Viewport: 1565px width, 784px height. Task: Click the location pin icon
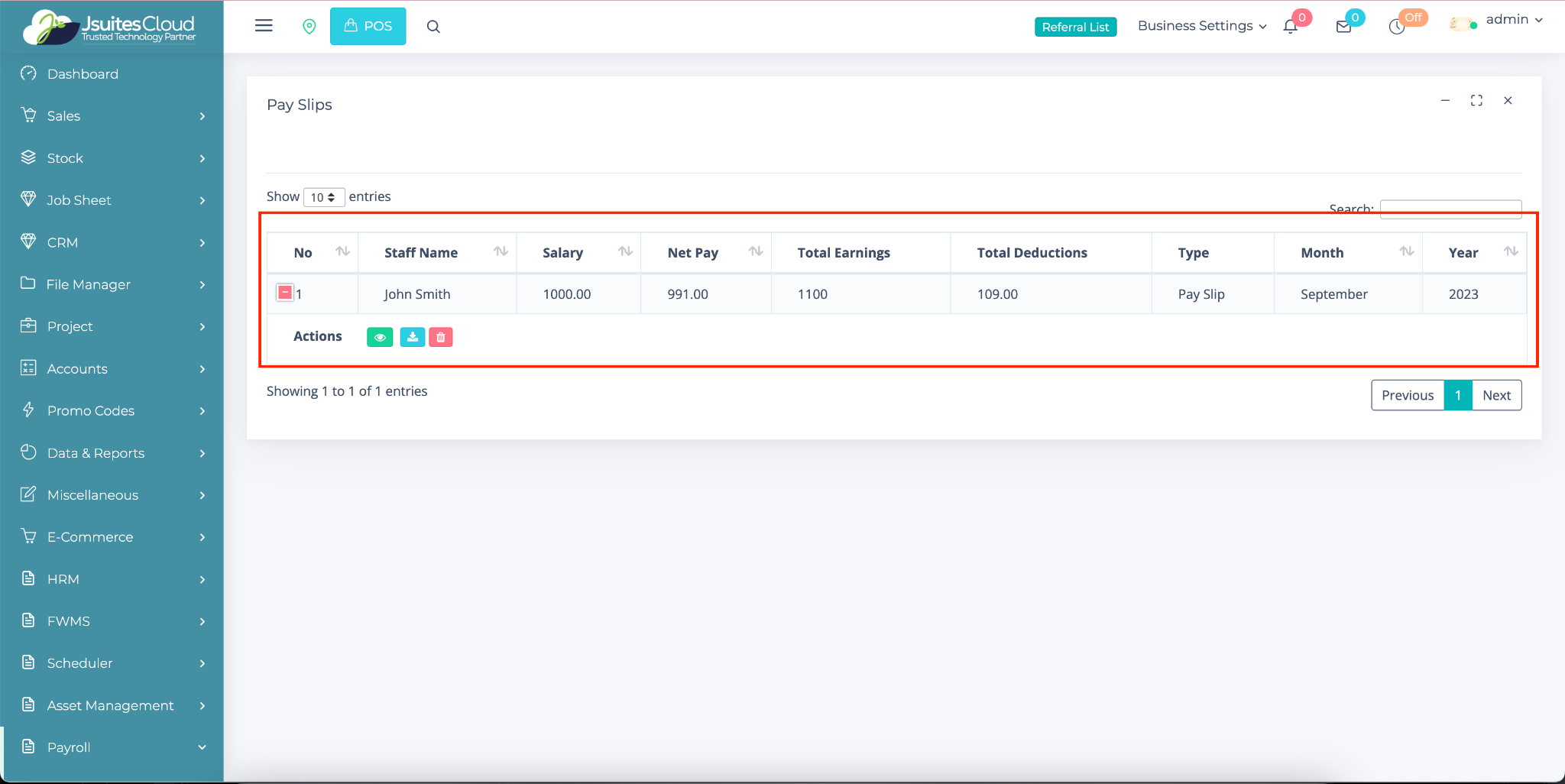[x=309, y=27]
